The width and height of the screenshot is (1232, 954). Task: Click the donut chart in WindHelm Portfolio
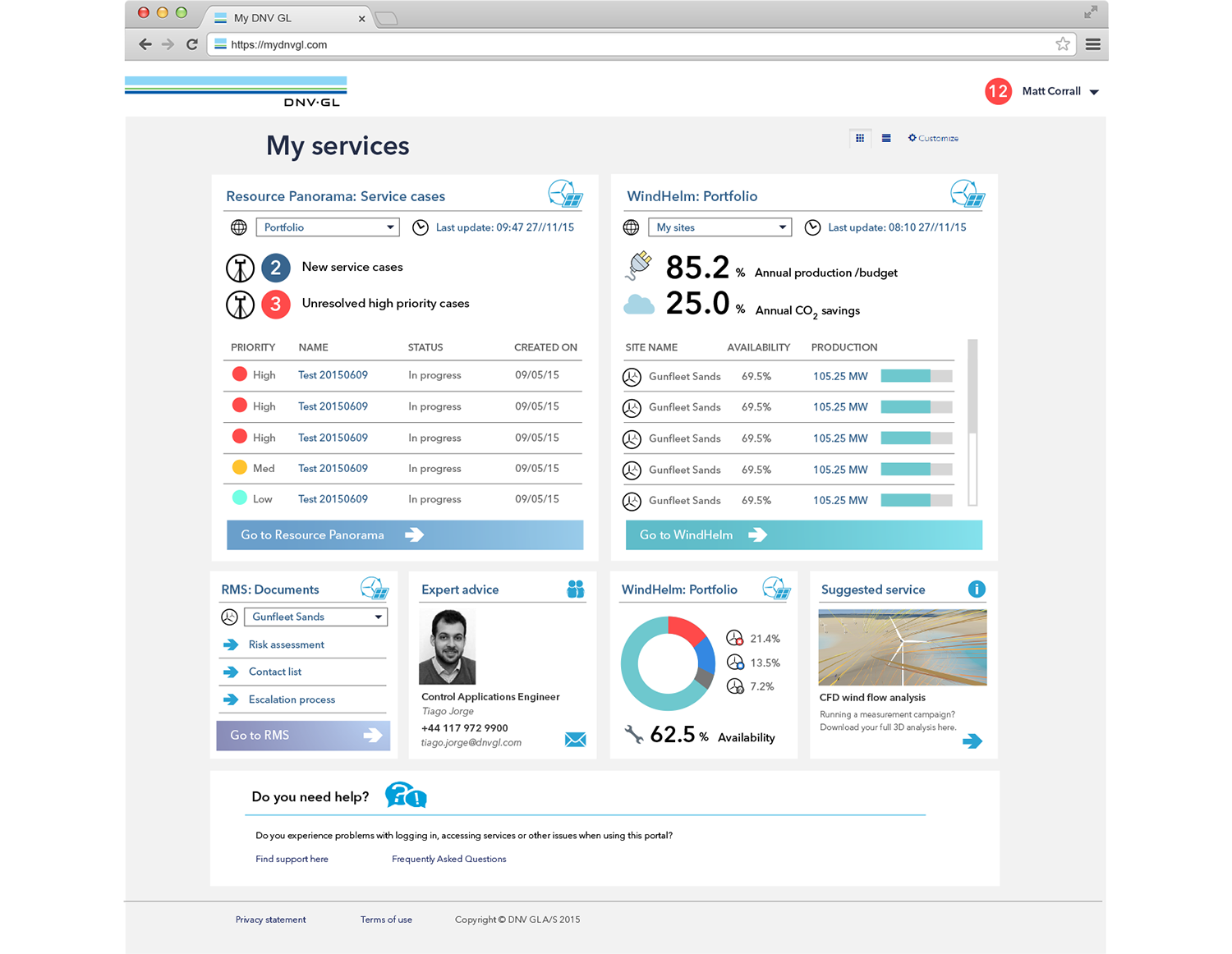(x=668, y=663)
